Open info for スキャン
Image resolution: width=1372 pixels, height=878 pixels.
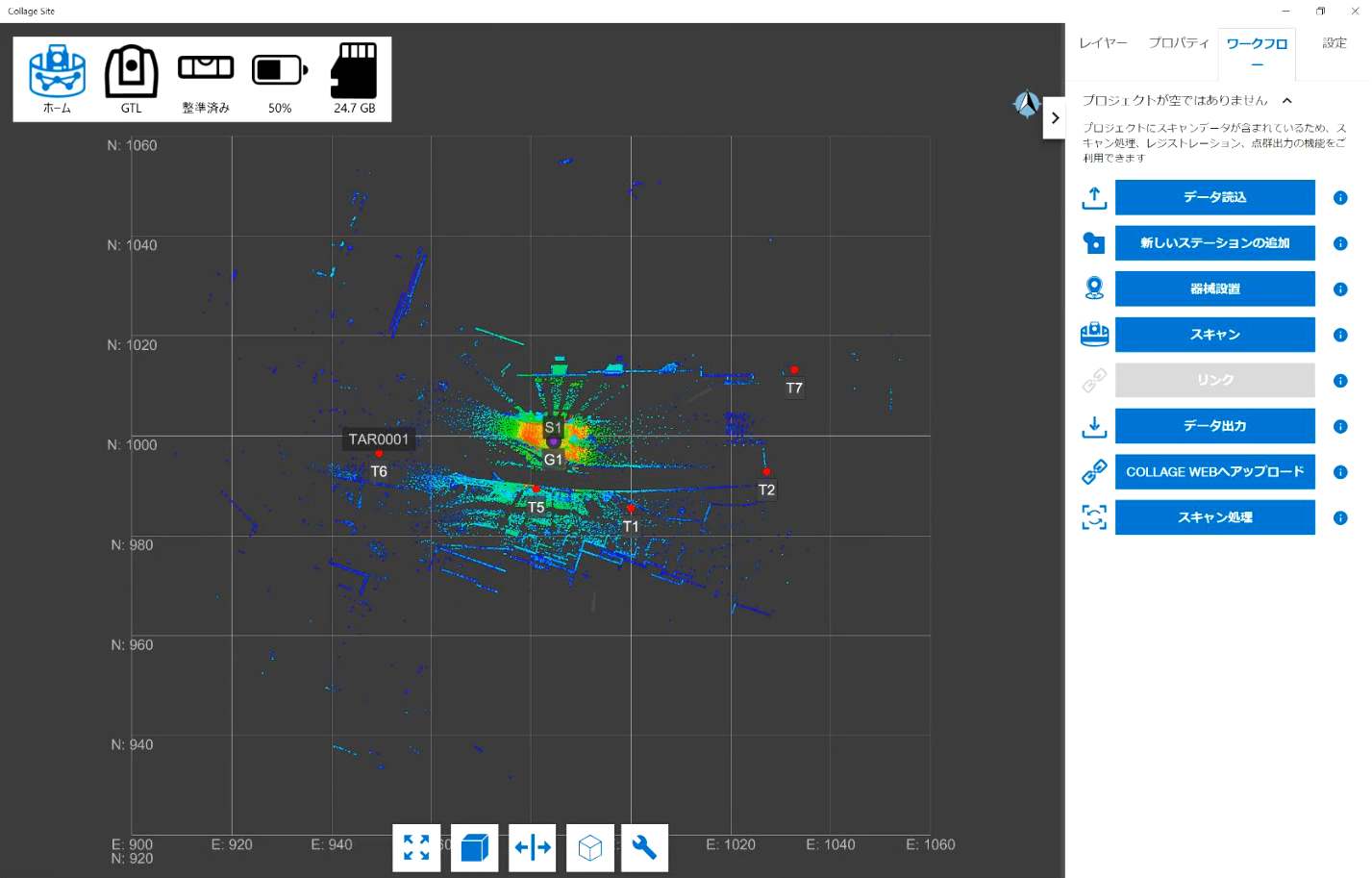pos(1340,335)
